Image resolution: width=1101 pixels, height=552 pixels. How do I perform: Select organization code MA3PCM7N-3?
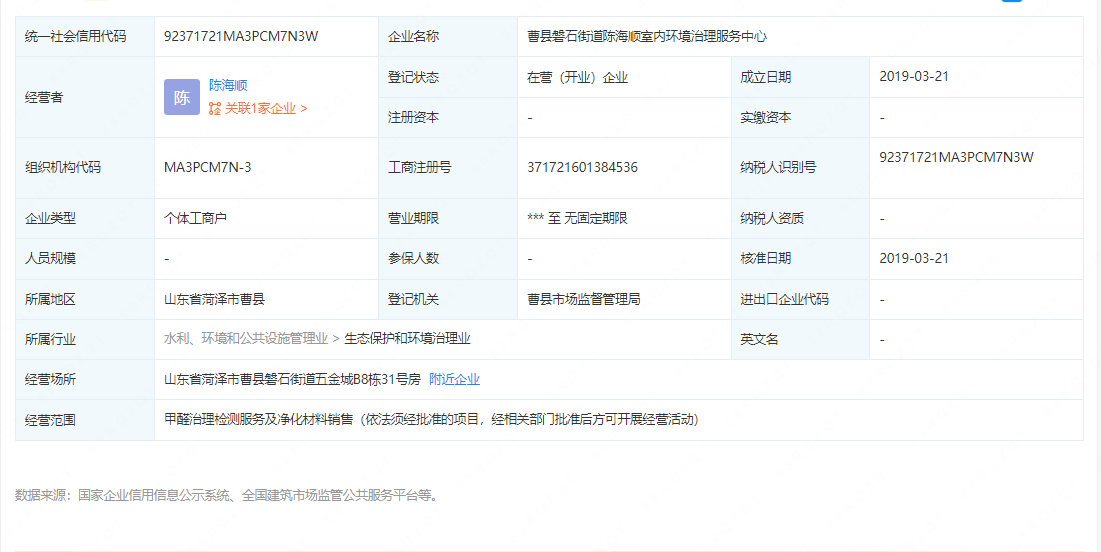click(208, 167)
